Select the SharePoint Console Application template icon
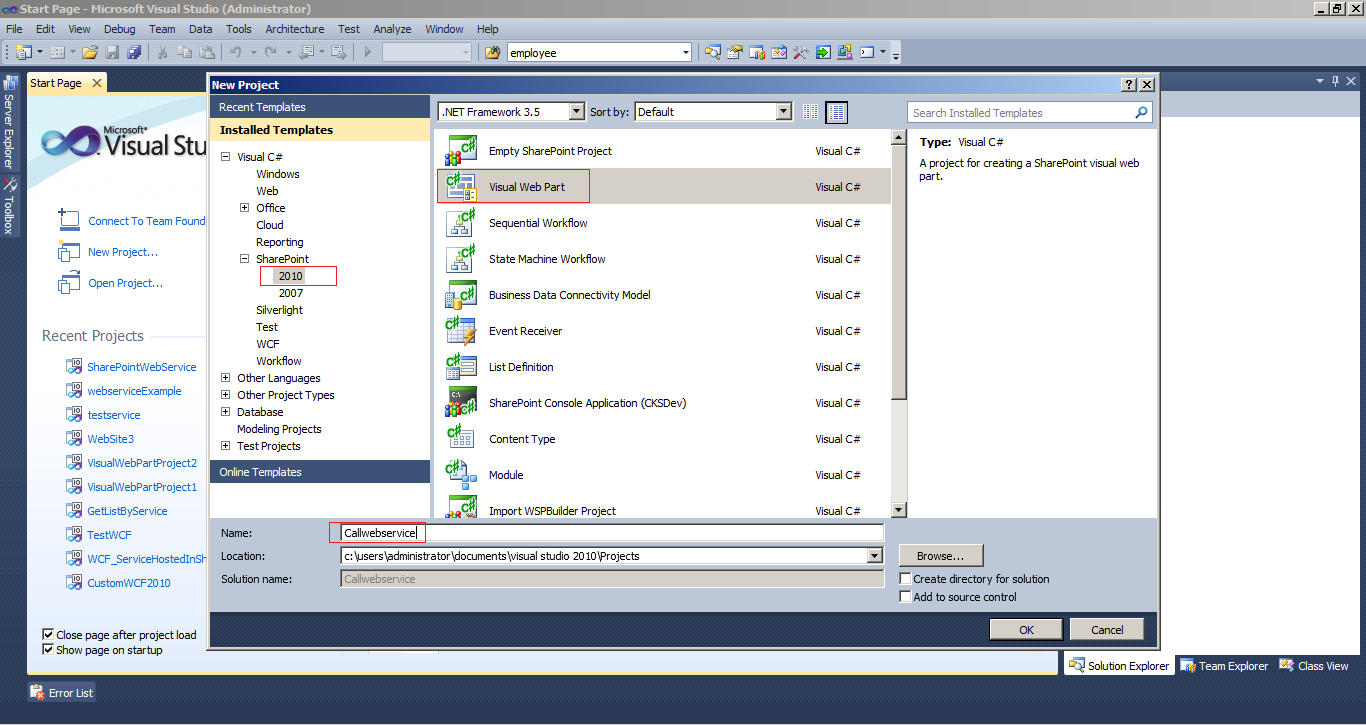 click(x=461, y=403)
